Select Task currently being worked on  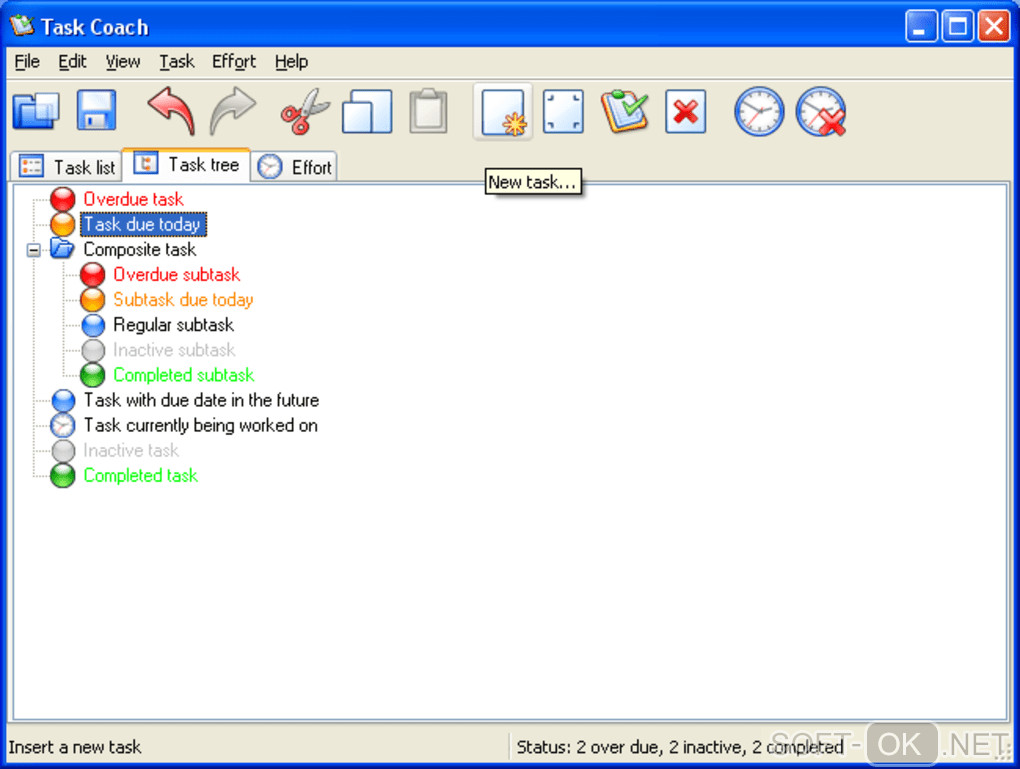(200, 425)
